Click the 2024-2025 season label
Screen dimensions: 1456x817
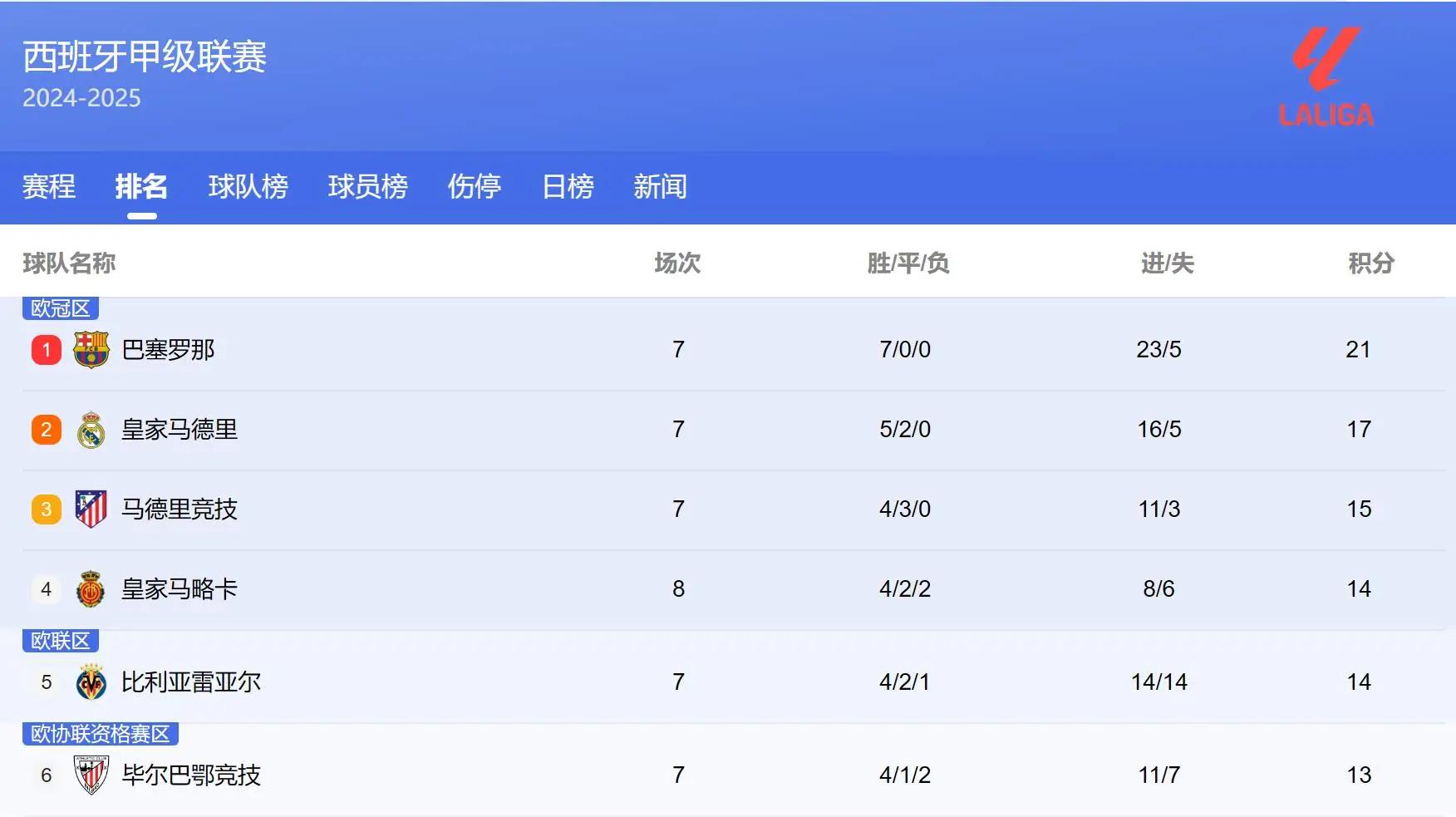81,98
